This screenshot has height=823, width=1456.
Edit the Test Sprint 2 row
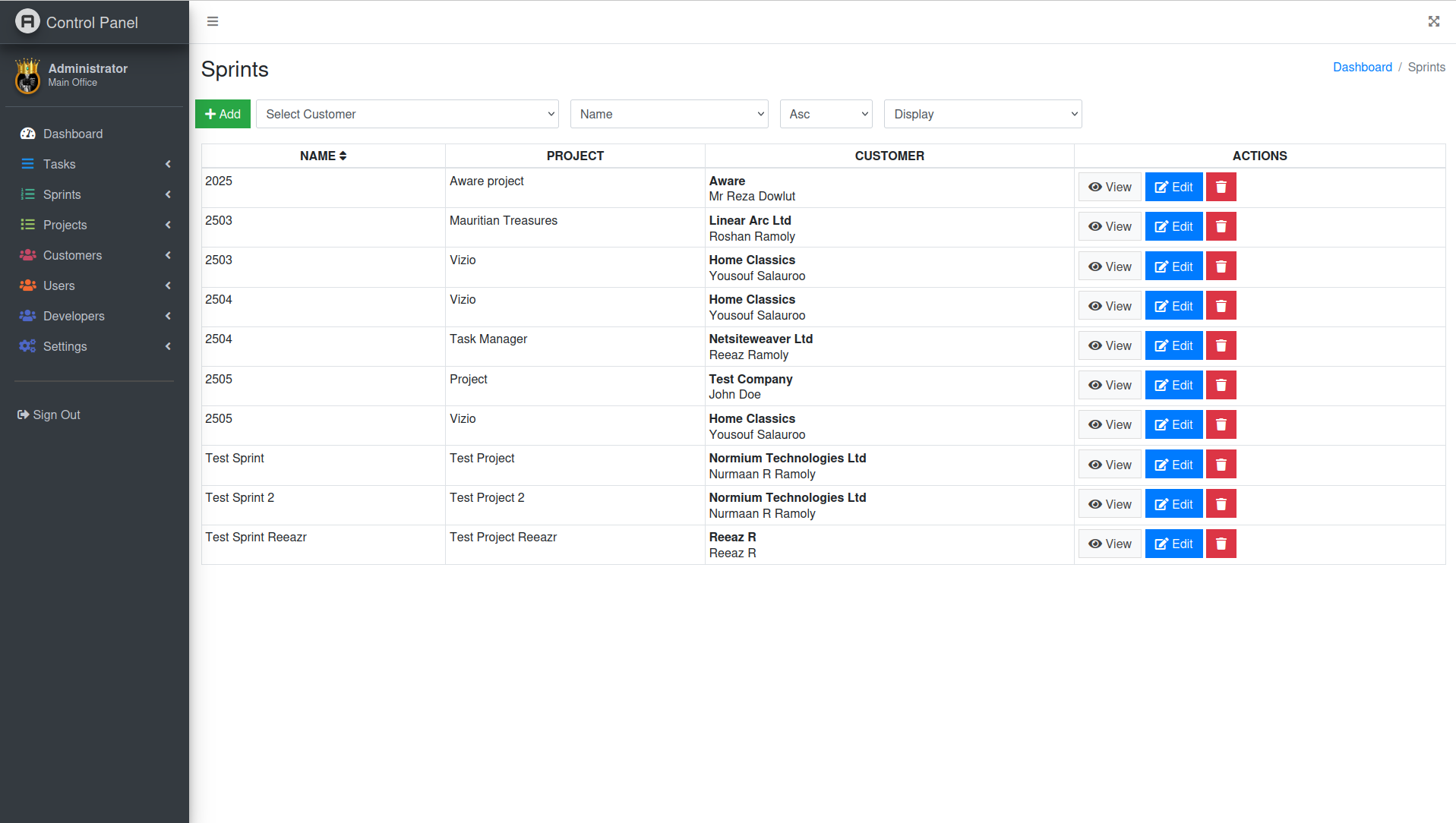pos(1173,504)
